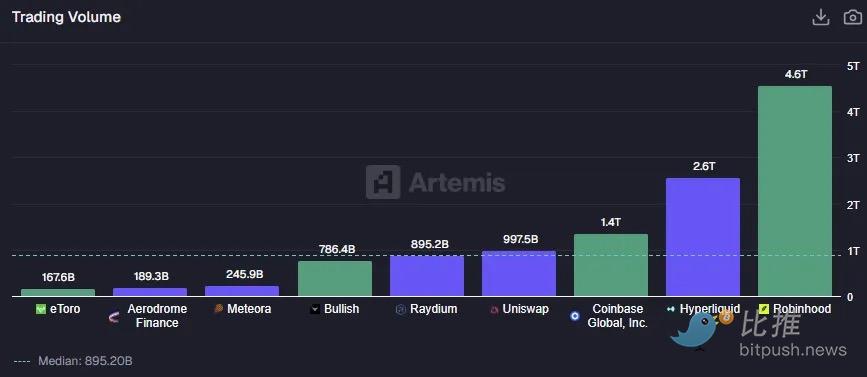Click the Bullish logo icon
This screenshot has width=867, height=377.
click(x=315, y=310)
